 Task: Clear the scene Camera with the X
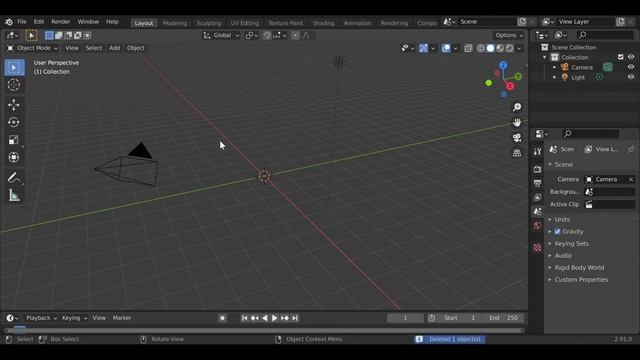point(631,180)
